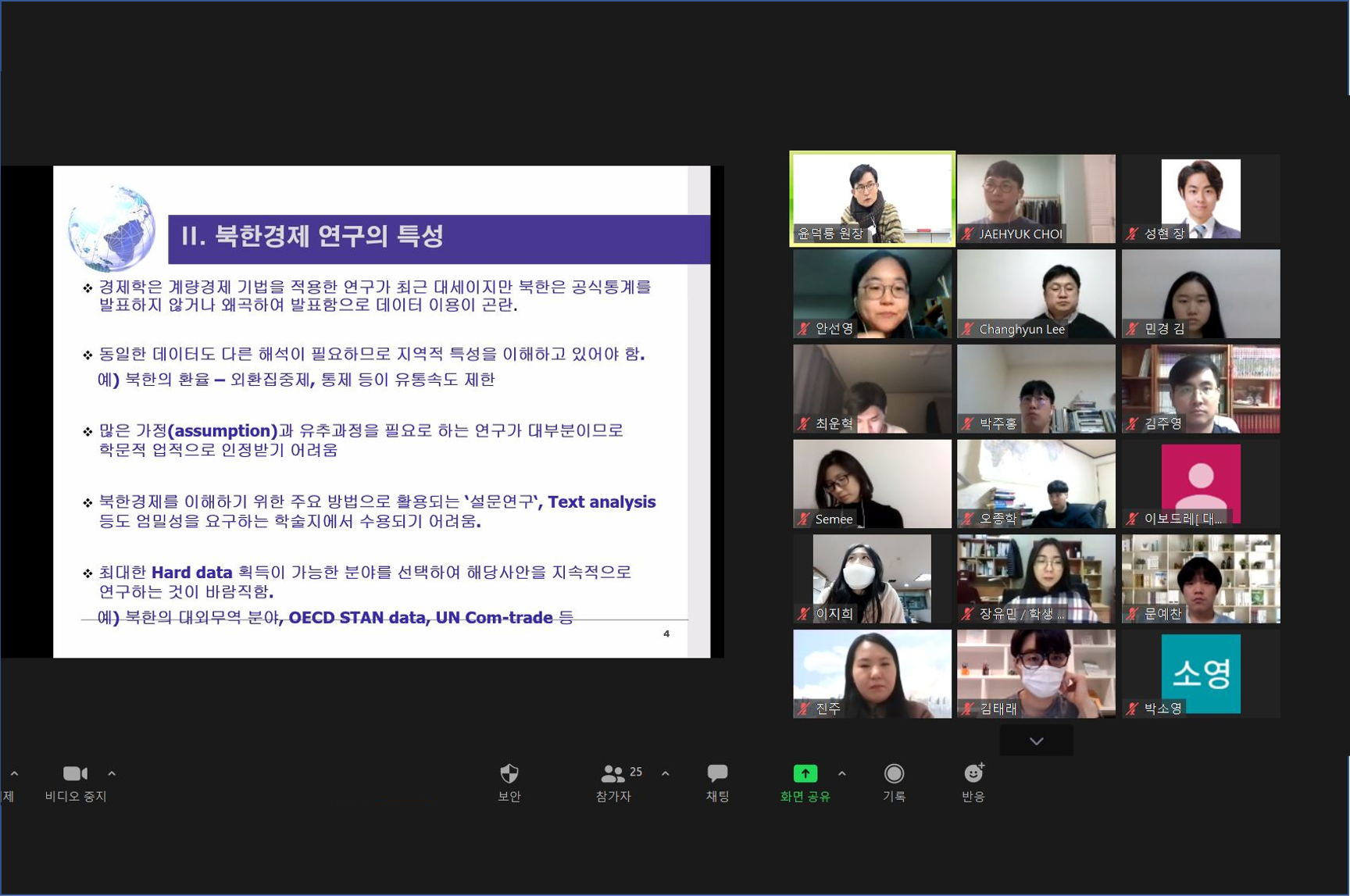Image resolution: width=1350 pixels, height=896 pixels.
Task: Click the shared presentation slide
Action: (x=381, y=411)
